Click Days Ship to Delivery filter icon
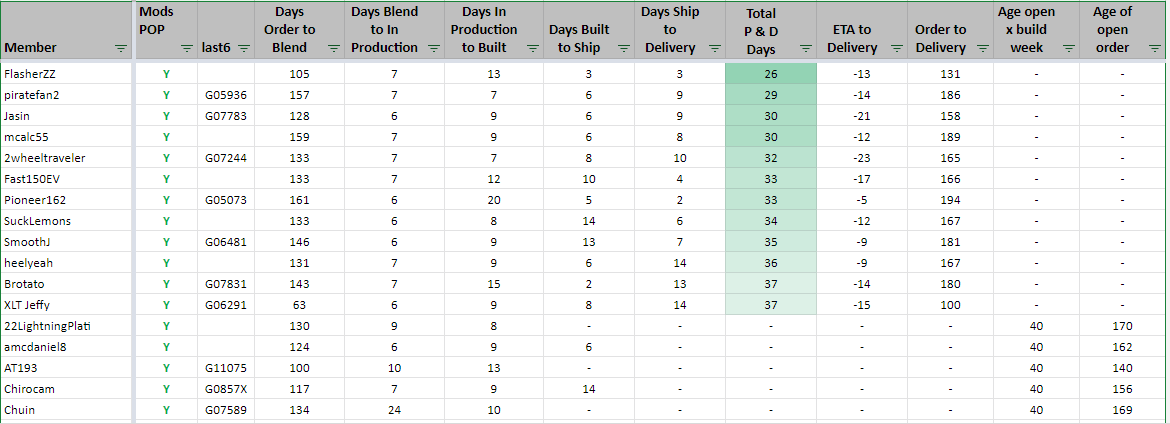Screen dimensions: 1170x424 [712, 48]
